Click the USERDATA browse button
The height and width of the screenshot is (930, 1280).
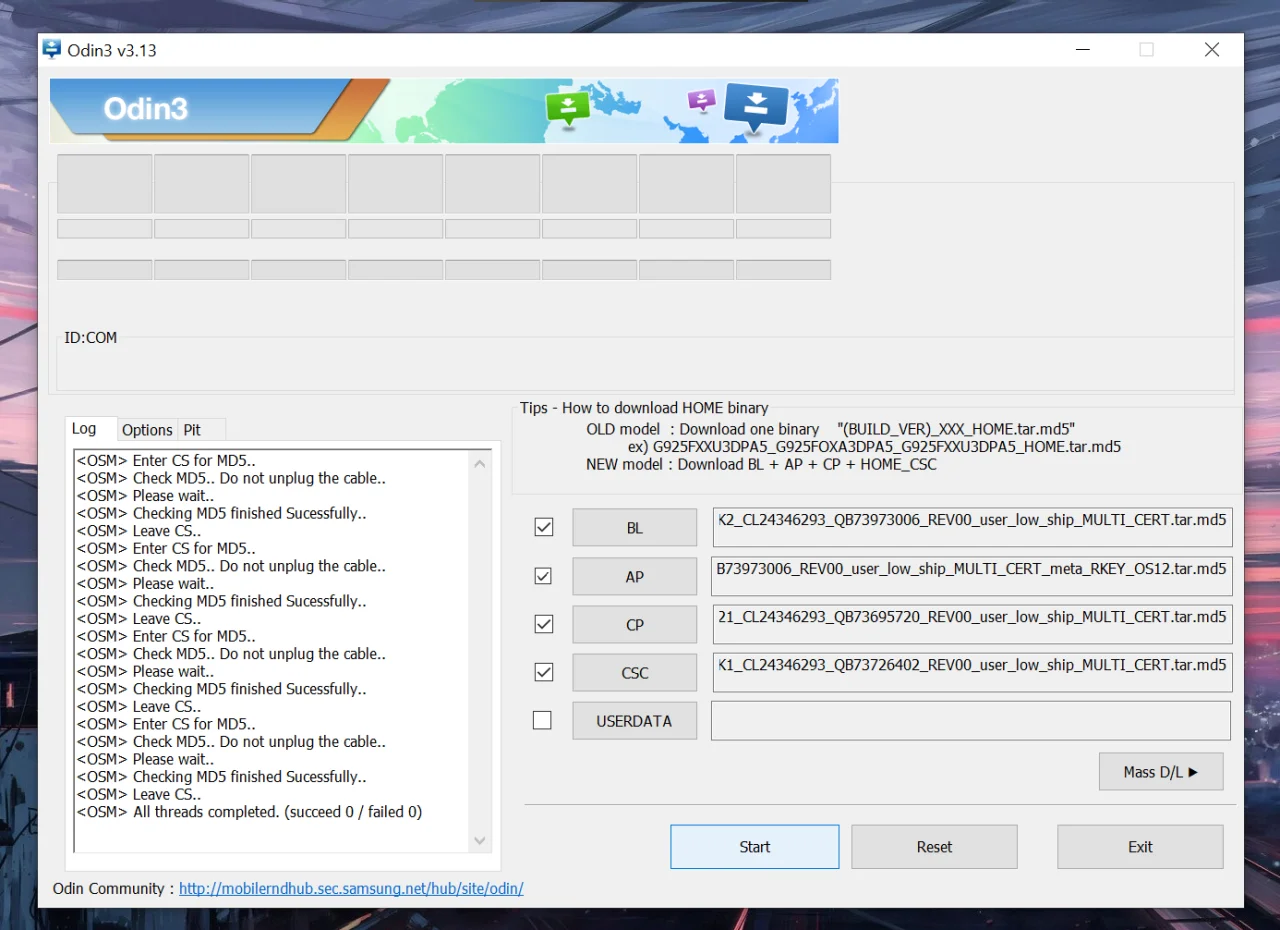(x=634, y=720)
